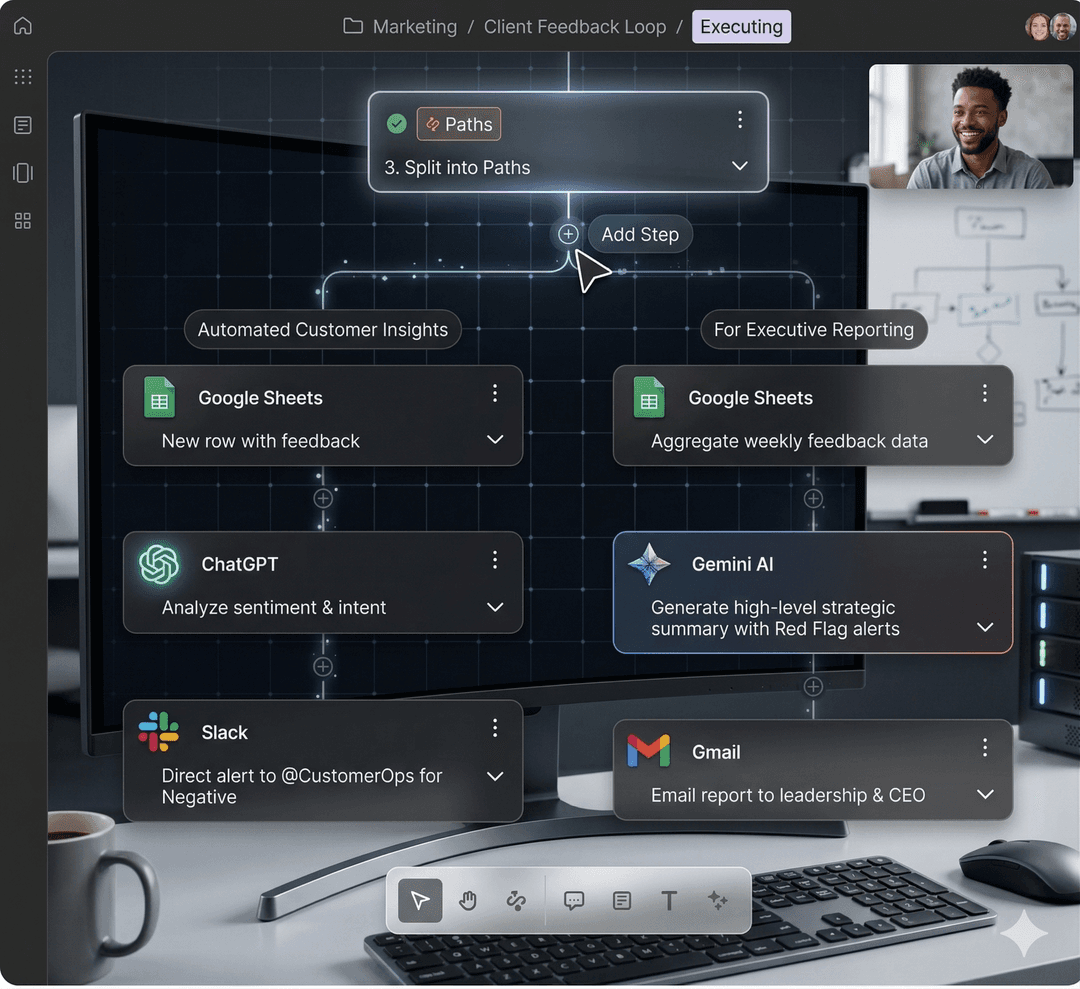Expand the Split into Paths step
This screenshot has width=1080, height=989.
point(739,166)
